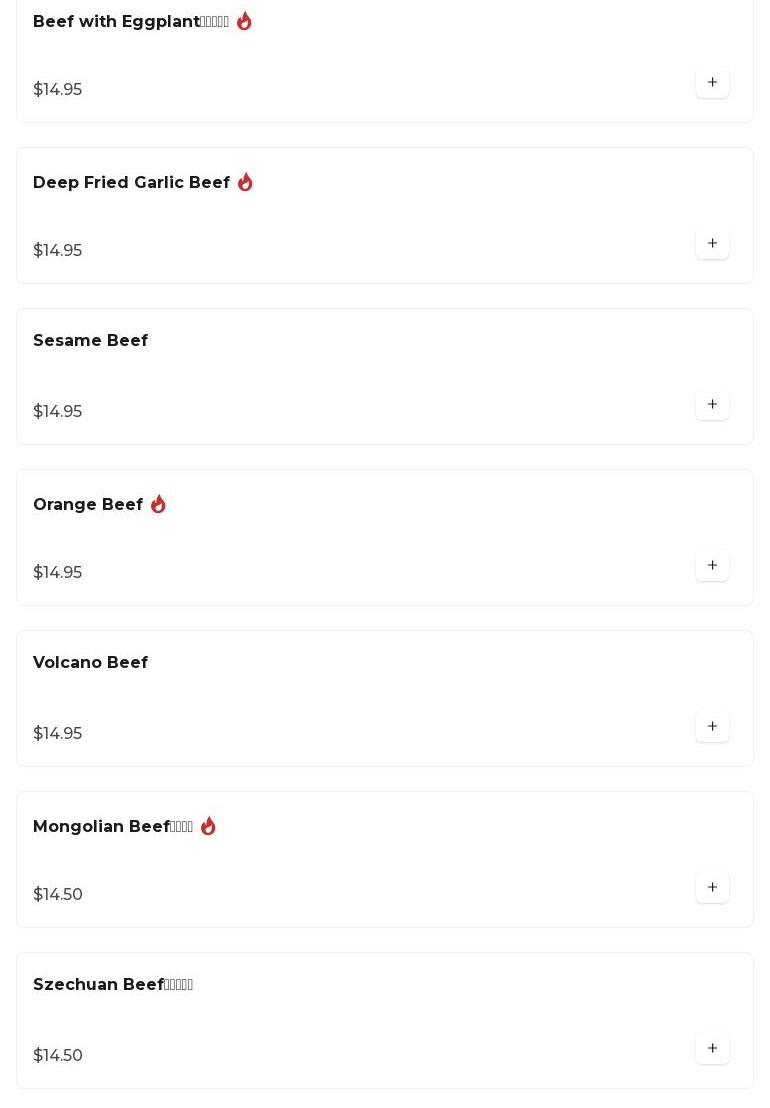Add Orange Beef using plus icon
The image size is (770, 1108).
pos(712,566)
